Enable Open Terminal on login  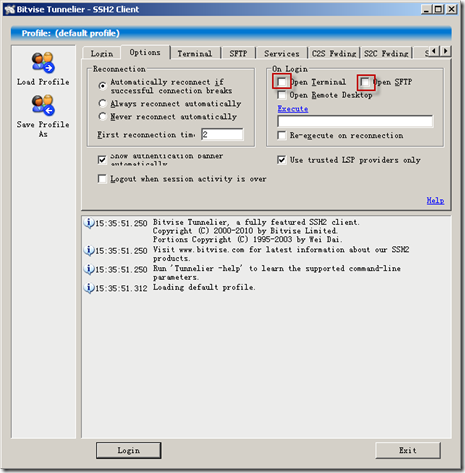282,82
